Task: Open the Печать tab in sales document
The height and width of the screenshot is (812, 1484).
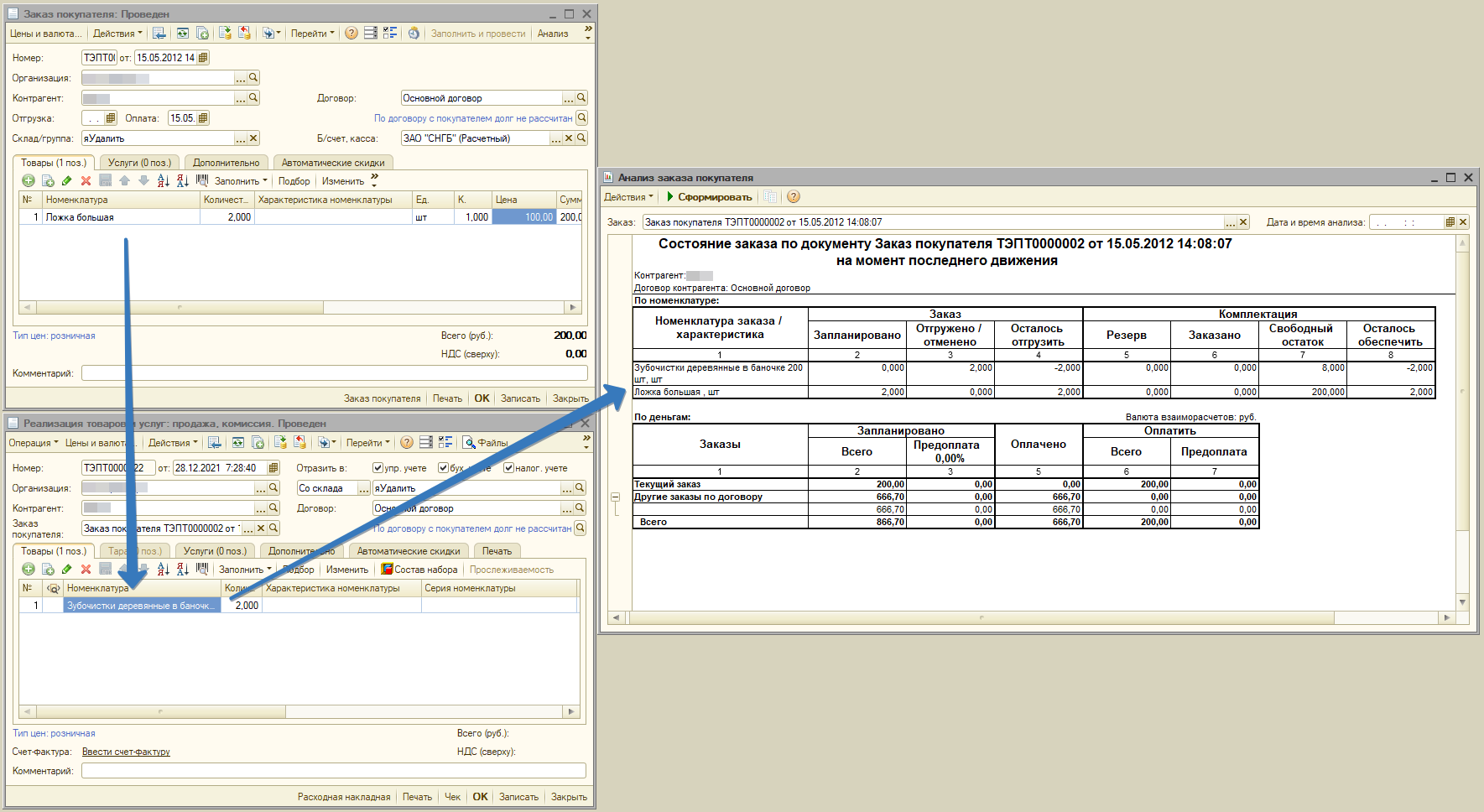Action: (x=497, y=551)
